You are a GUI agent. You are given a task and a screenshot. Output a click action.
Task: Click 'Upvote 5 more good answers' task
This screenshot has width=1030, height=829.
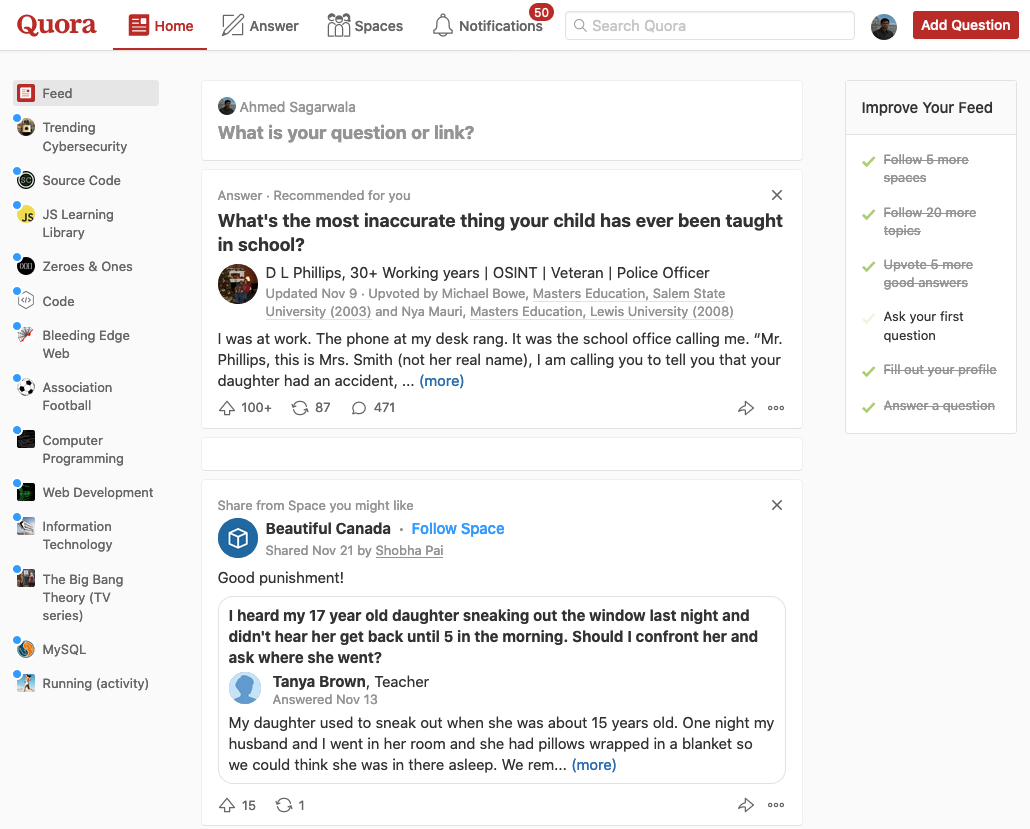click(x=928, y=273)
